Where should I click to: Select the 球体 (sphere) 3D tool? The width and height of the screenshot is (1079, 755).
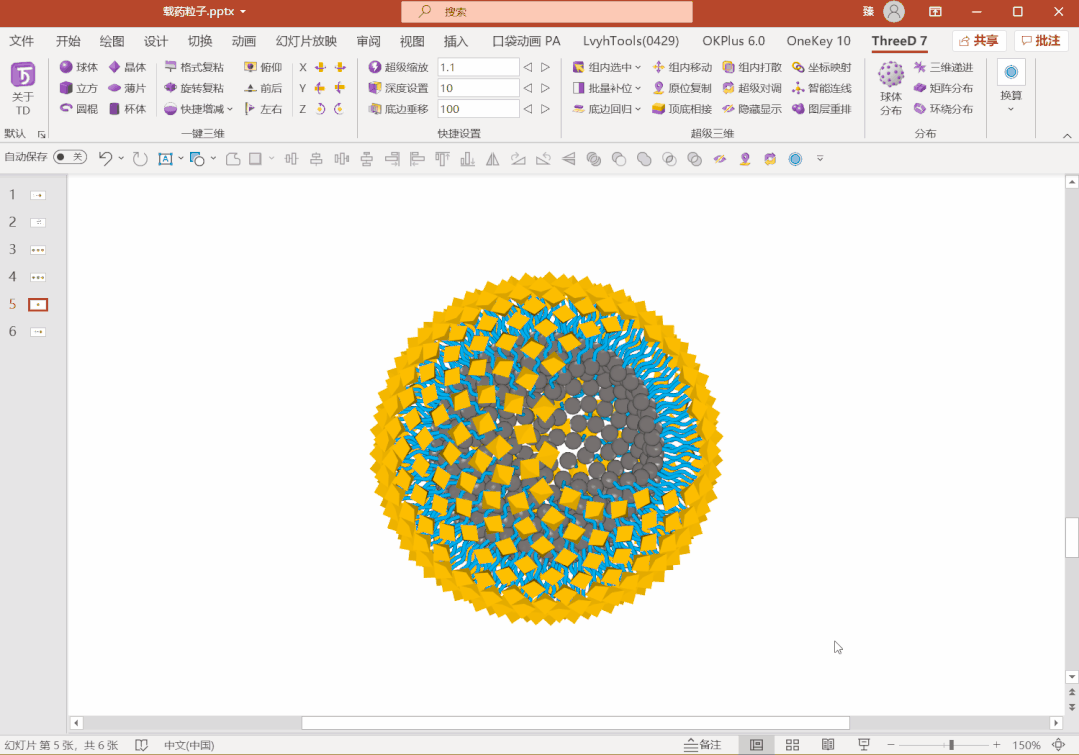pyautogui.click(x=78, y=67)
